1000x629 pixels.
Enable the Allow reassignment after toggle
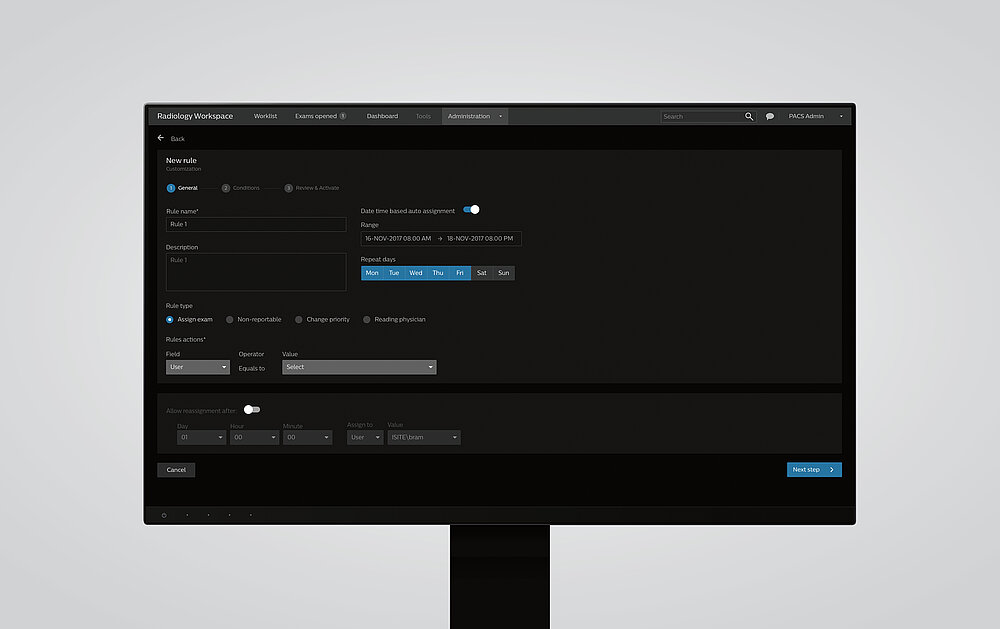coord(252,409)
